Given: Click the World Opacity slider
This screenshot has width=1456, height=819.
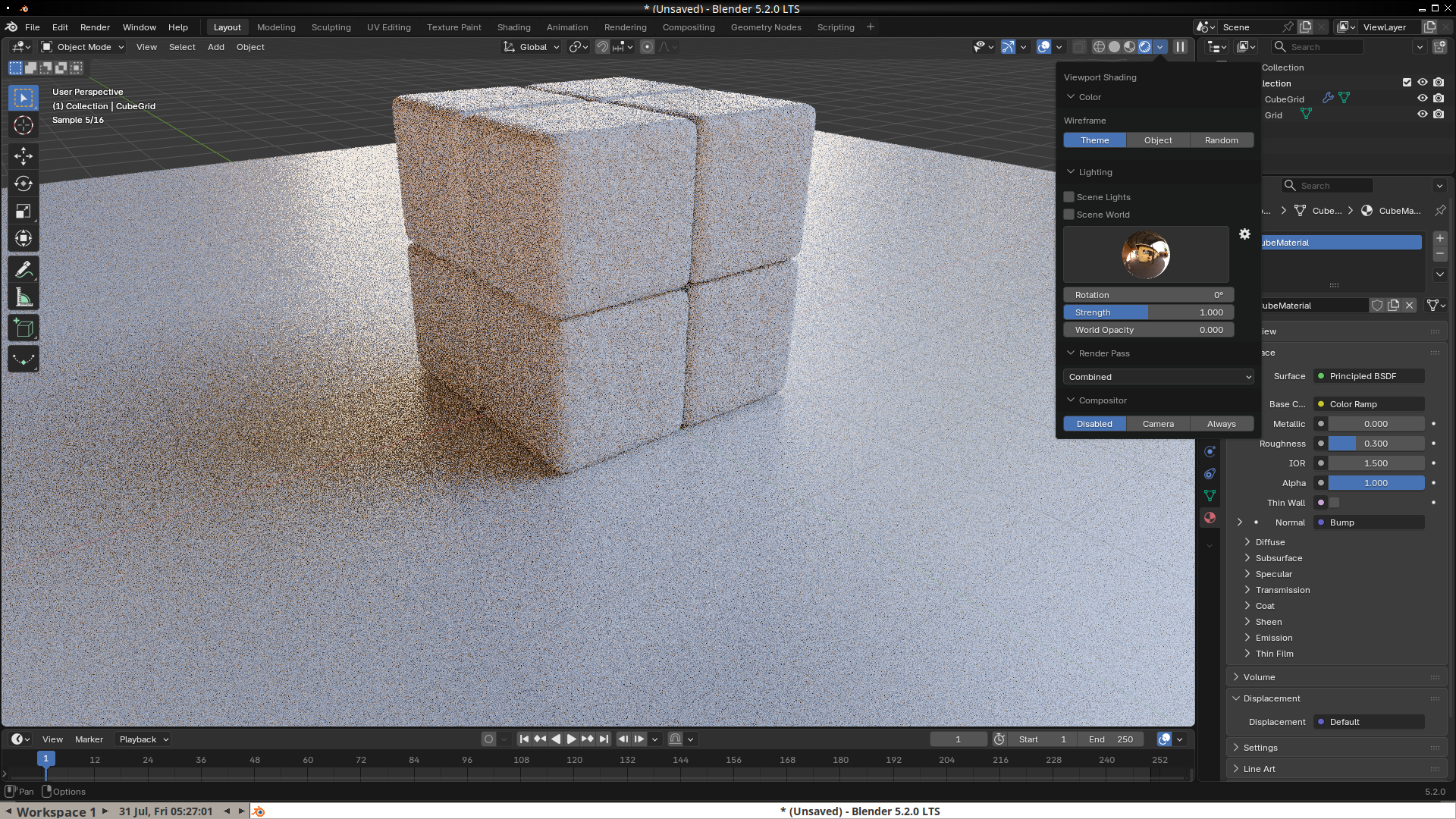Looking at the screenshot, I should point(1149,330).
